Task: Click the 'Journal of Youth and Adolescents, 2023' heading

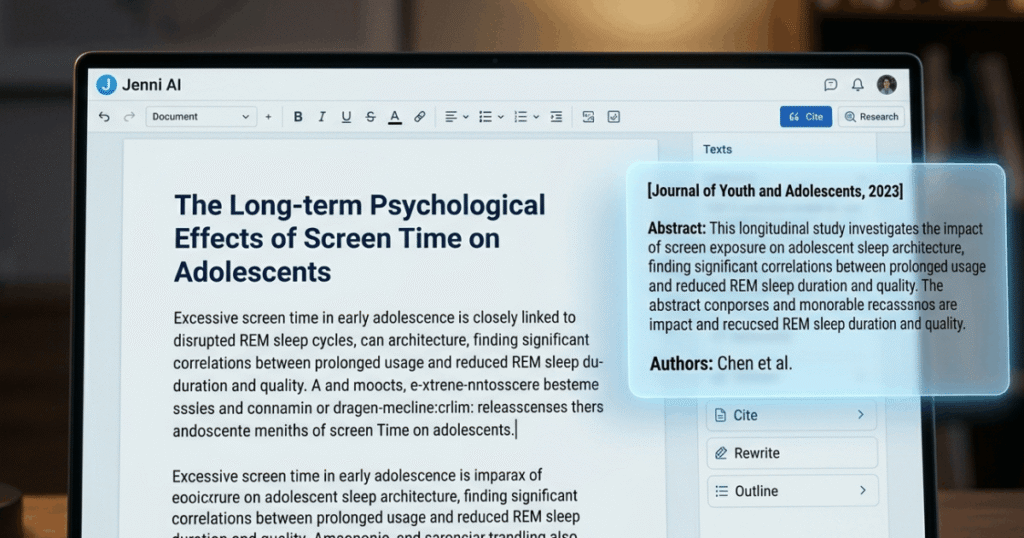Action: tap(775, 191)
